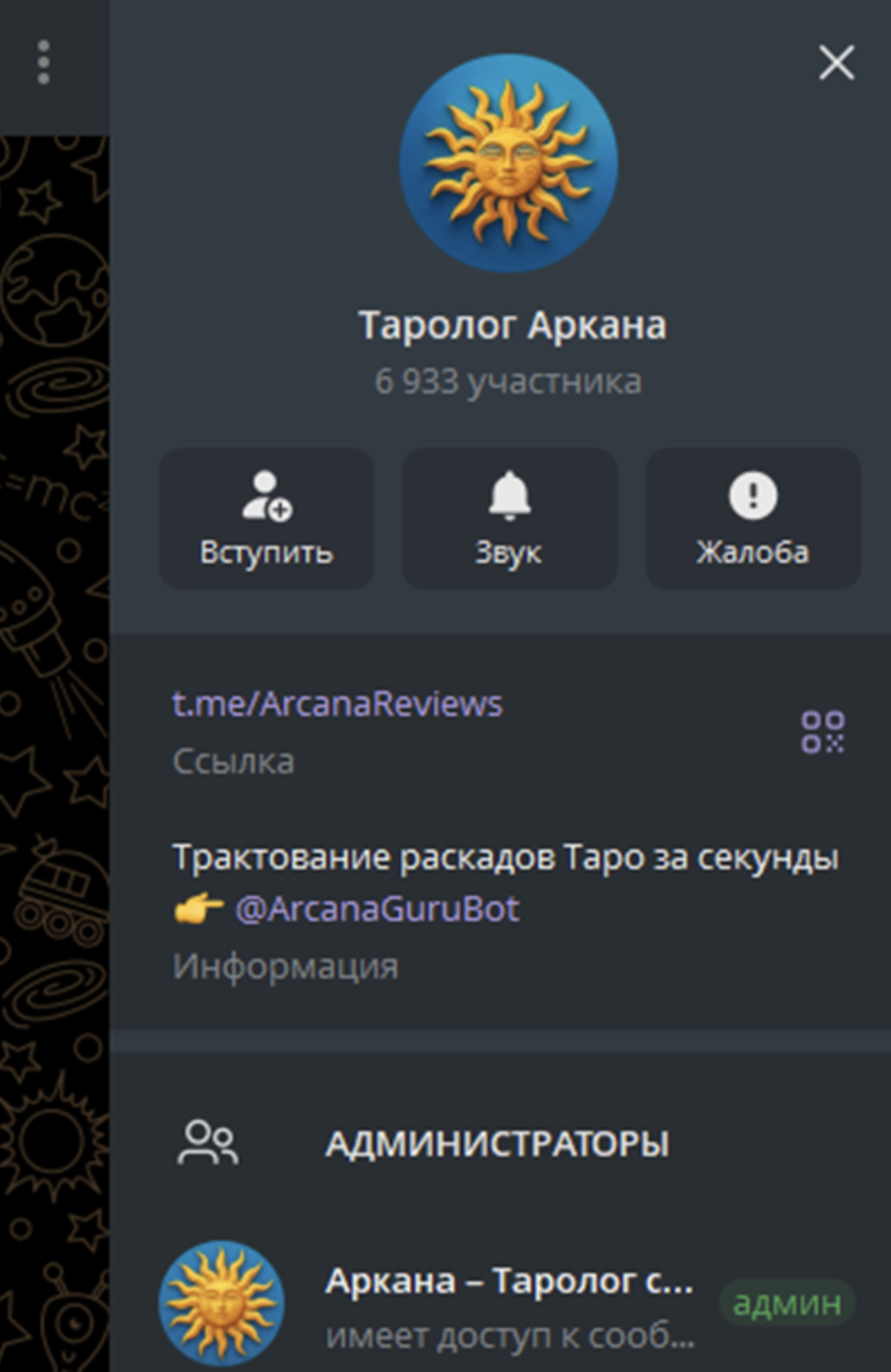The height and width of the screenshot is (1372, 891).
Task: Show the QR code for the link
Action: [823, 731]
